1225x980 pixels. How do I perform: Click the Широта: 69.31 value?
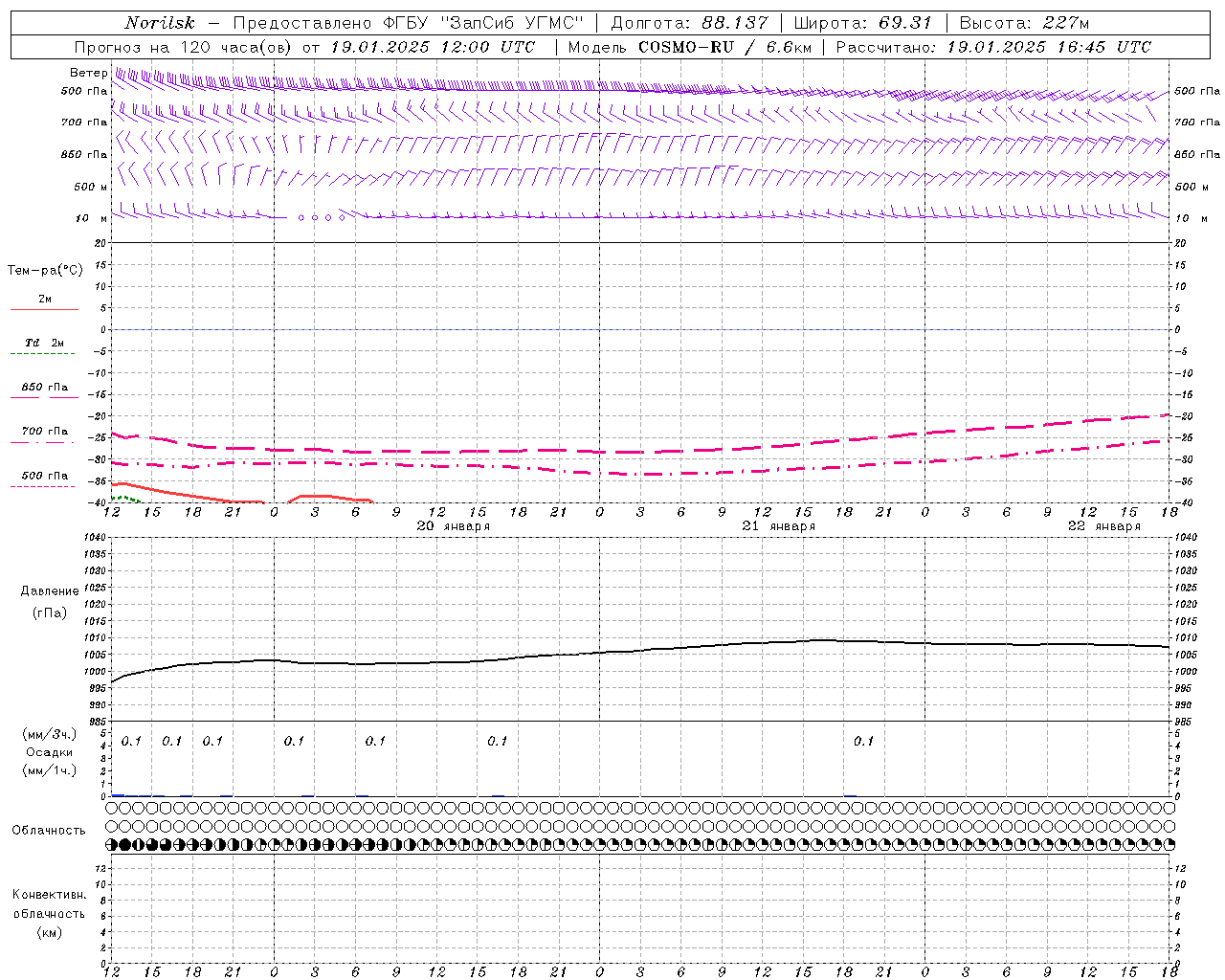point(862,23)
